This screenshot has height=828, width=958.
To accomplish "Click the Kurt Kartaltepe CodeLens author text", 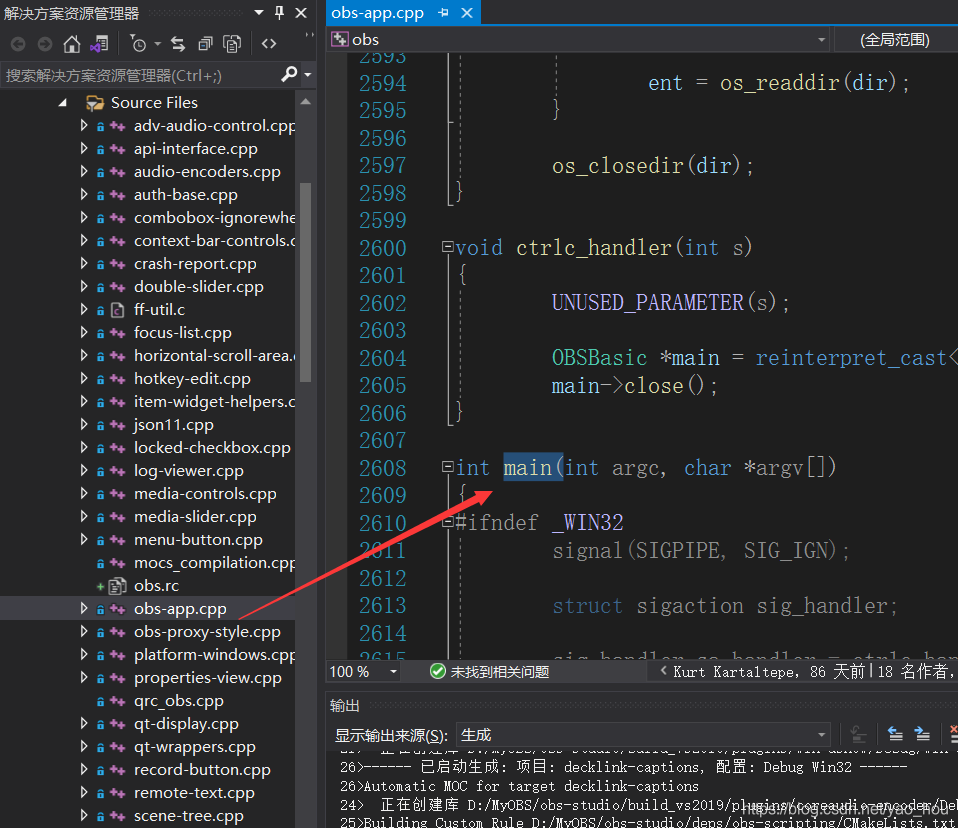I will pos(733,672).
